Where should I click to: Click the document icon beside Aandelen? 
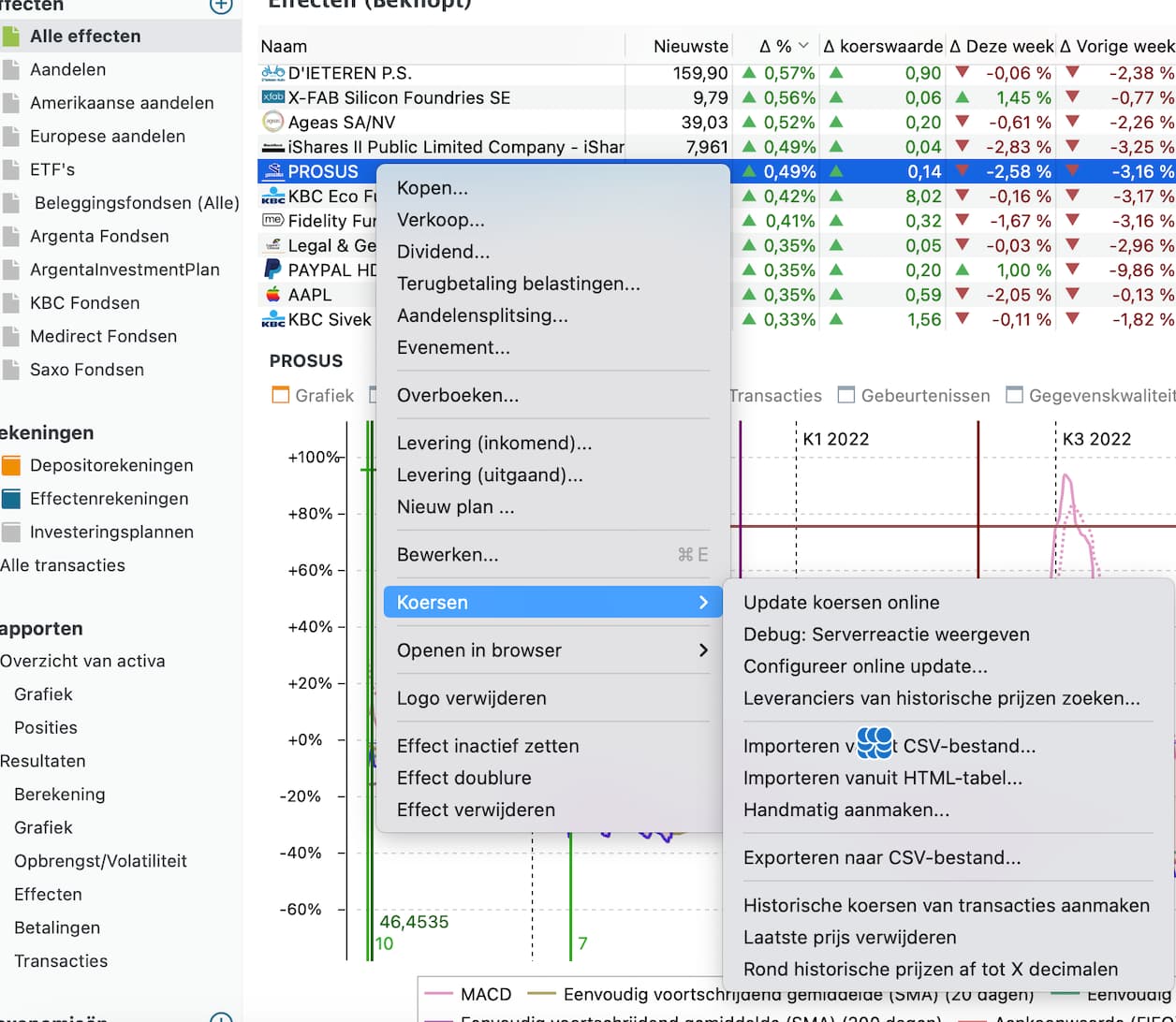[x=10, y=70]
